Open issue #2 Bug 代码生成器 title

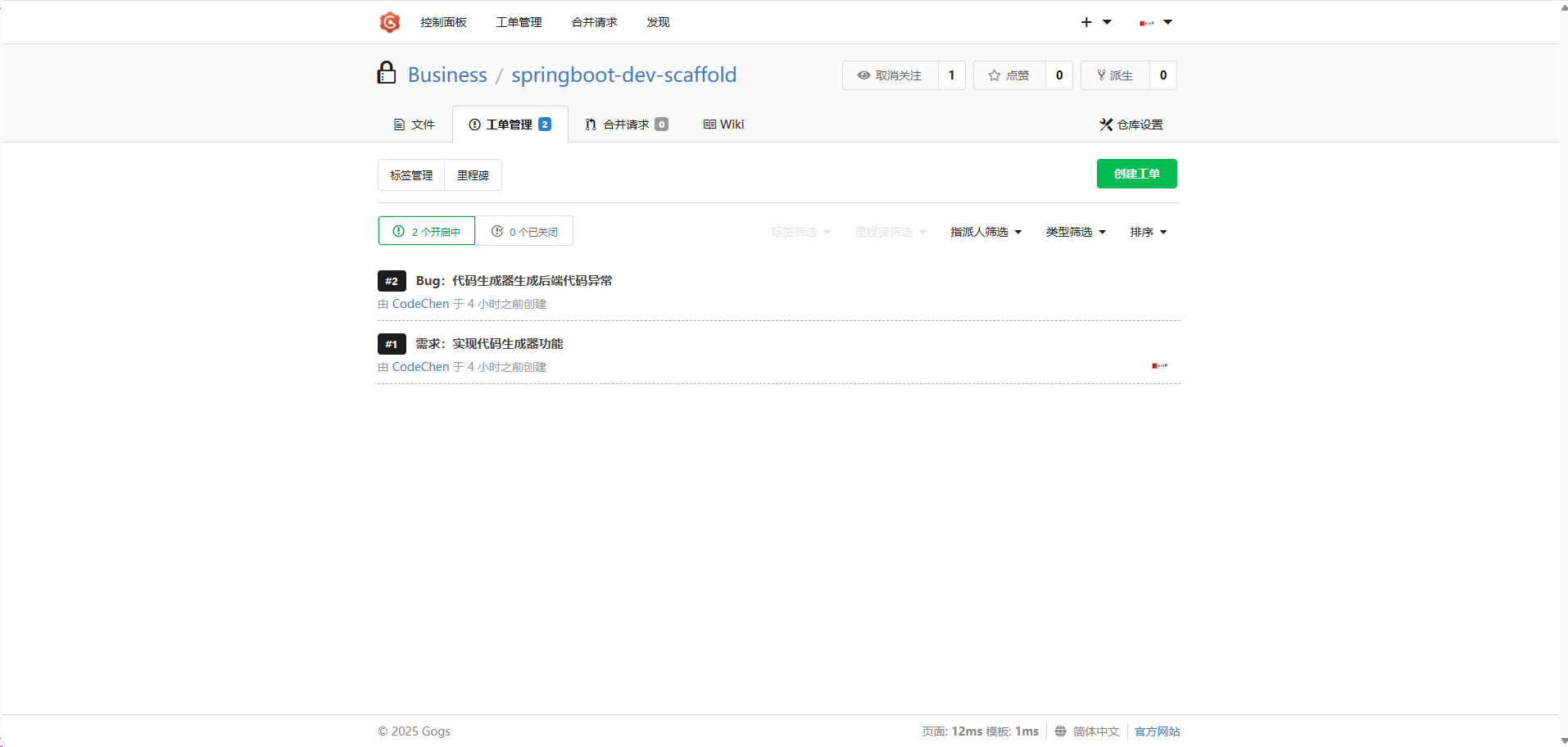(x=514, y=281)
